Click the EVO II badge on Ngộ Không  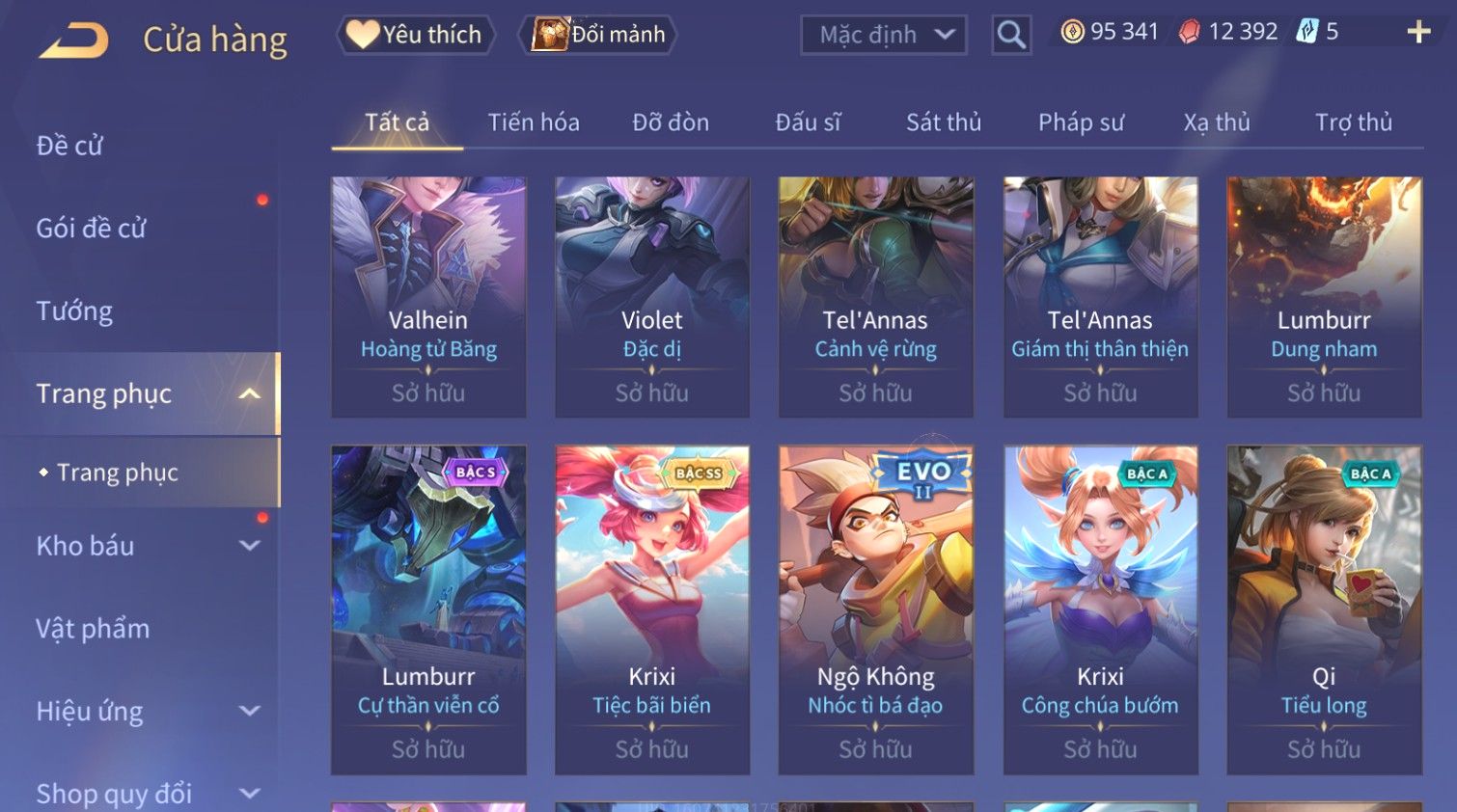coord(923,476)
